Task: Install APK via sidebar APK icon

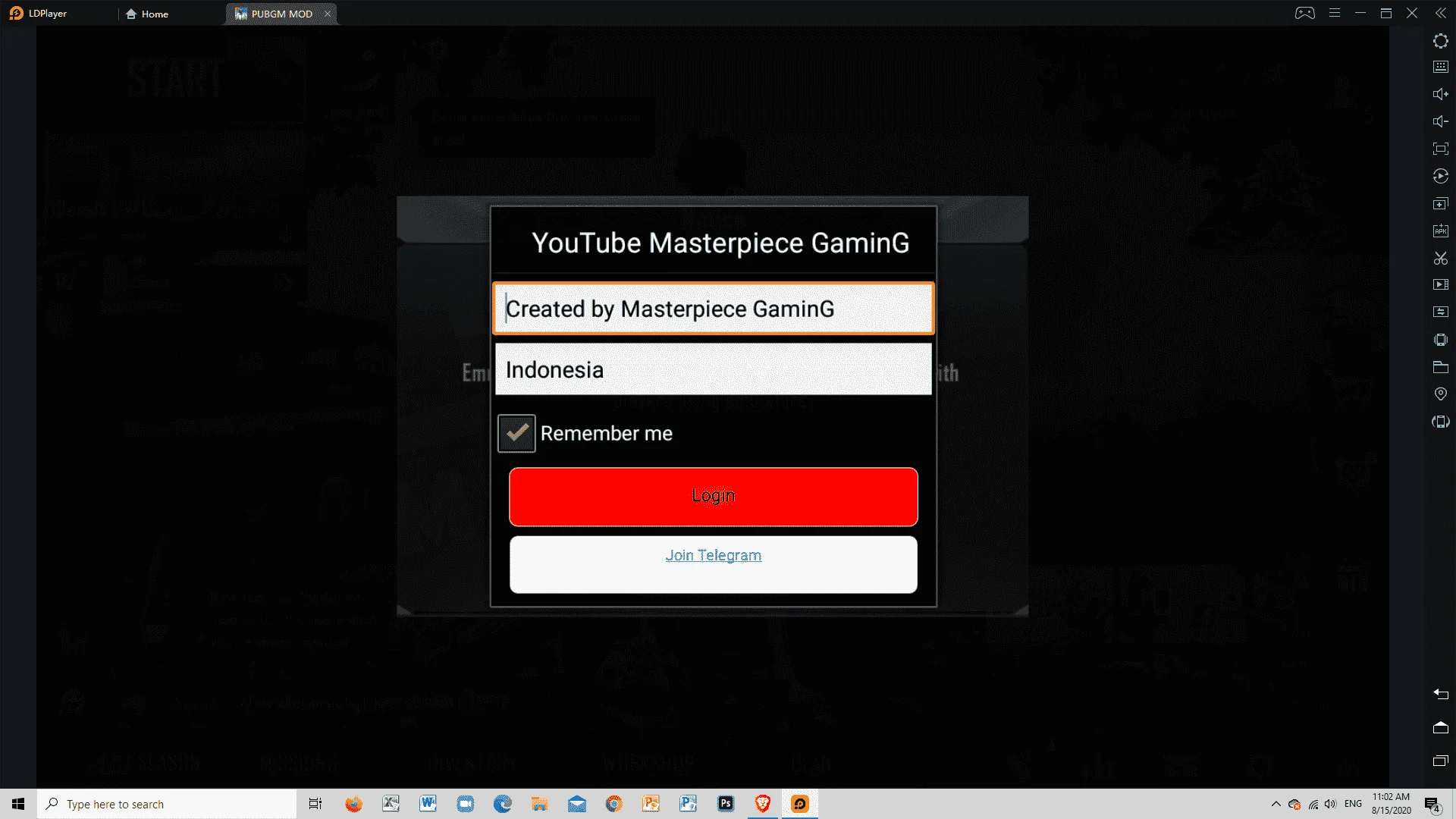Action: pyautogui.click(x=1441, y=231)
